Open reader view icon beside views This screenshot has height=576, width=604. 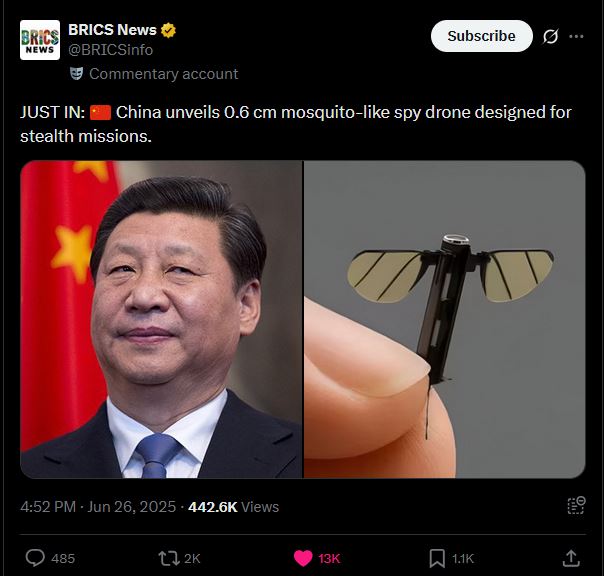tap(576, 505)
